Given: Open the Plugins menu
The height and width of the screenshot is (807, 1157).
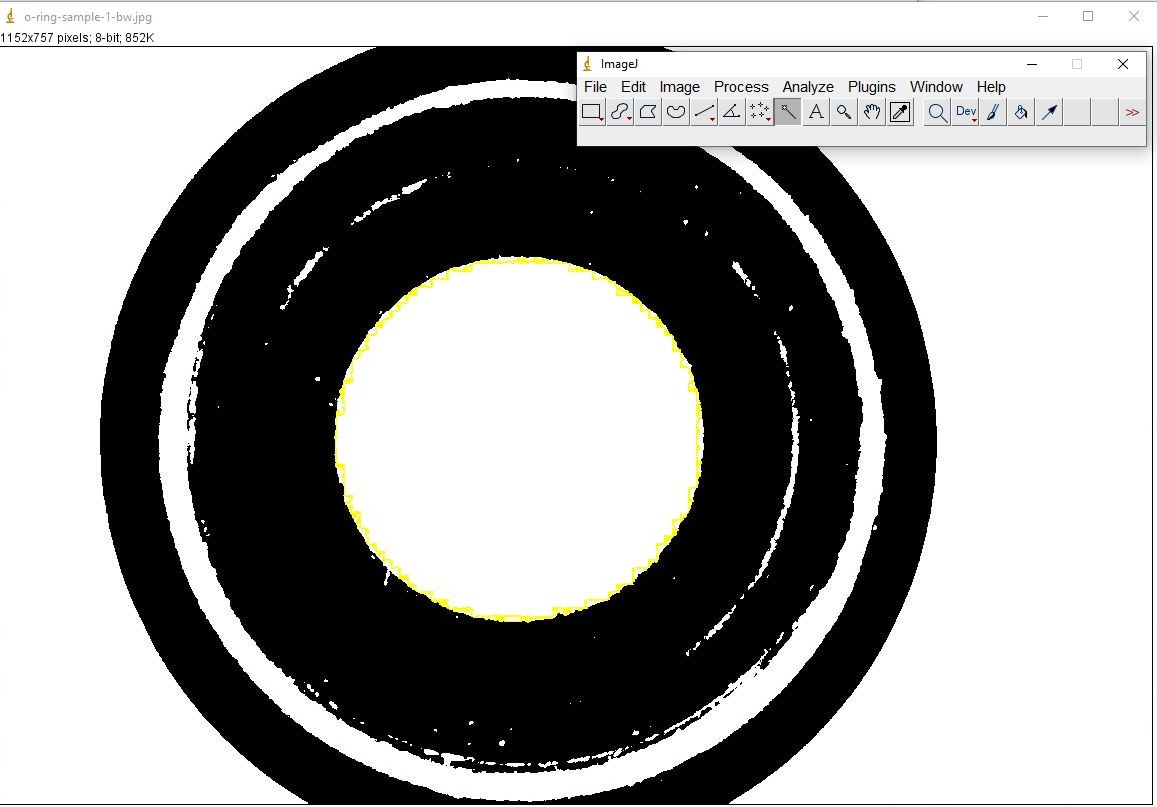Looking at the screenshot, I should pyautogui.click(x=871, y=87).
